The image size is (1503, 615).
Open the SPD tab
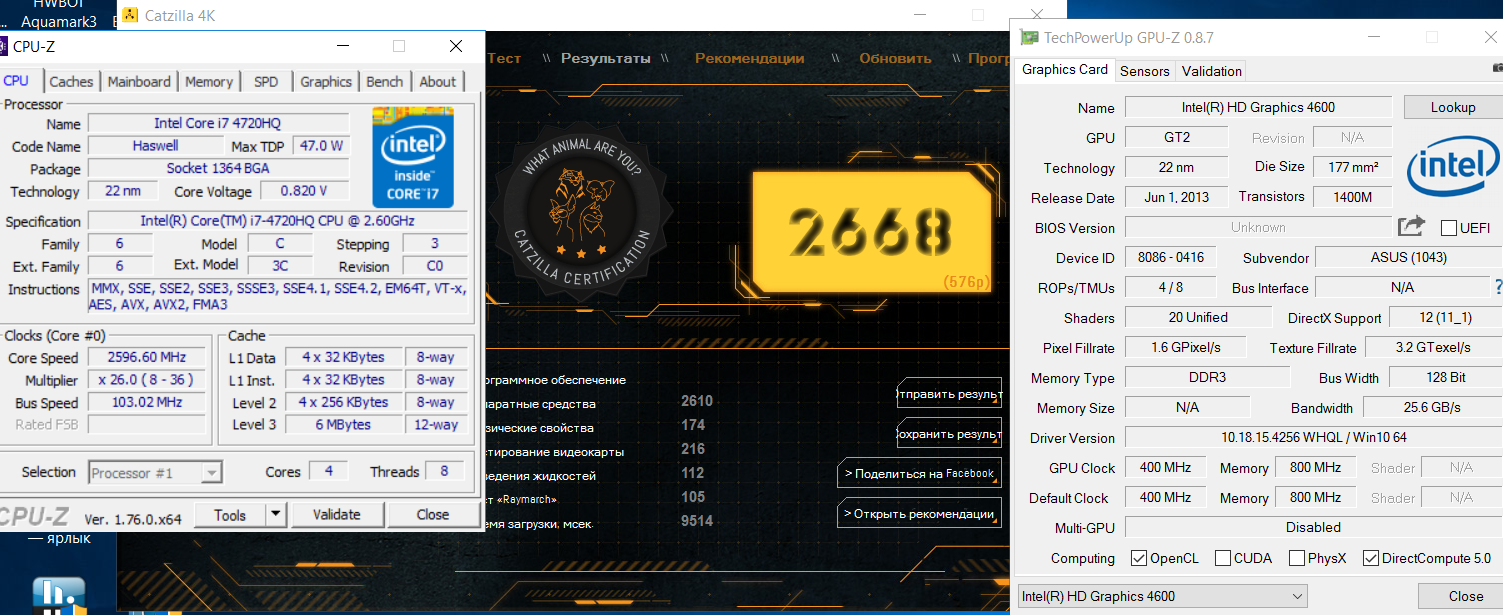[266, 82]
